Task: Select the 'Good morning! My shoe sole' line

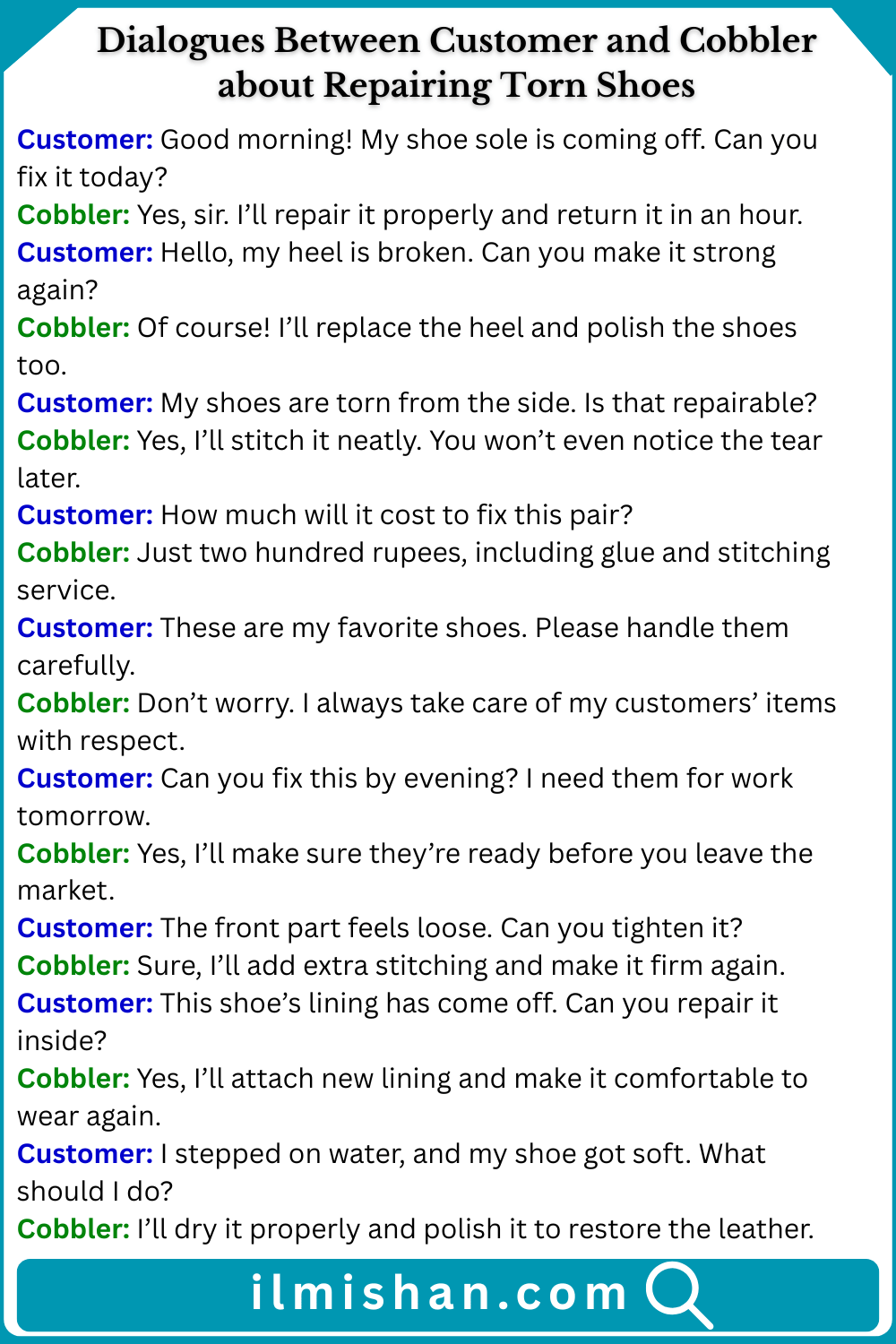Action: [x=488, y=141]
